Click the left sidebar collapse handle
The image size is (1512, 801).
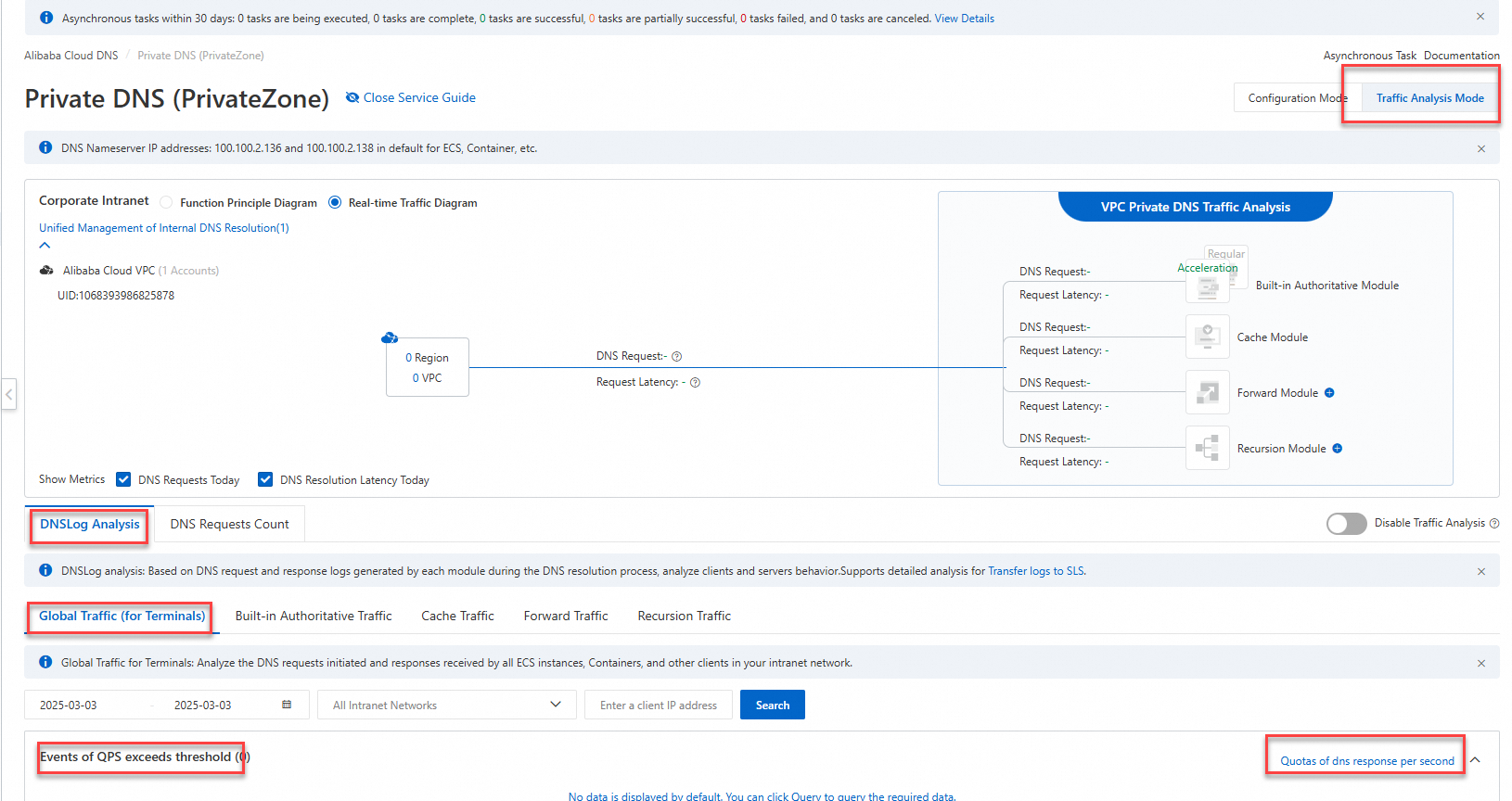point(8,394)
